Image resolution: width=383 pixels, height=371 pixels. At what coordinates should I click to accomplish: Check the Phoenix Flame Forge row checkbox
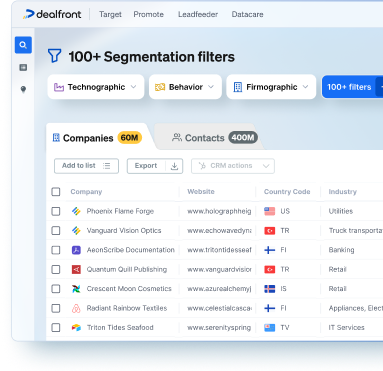click(56, 211)
